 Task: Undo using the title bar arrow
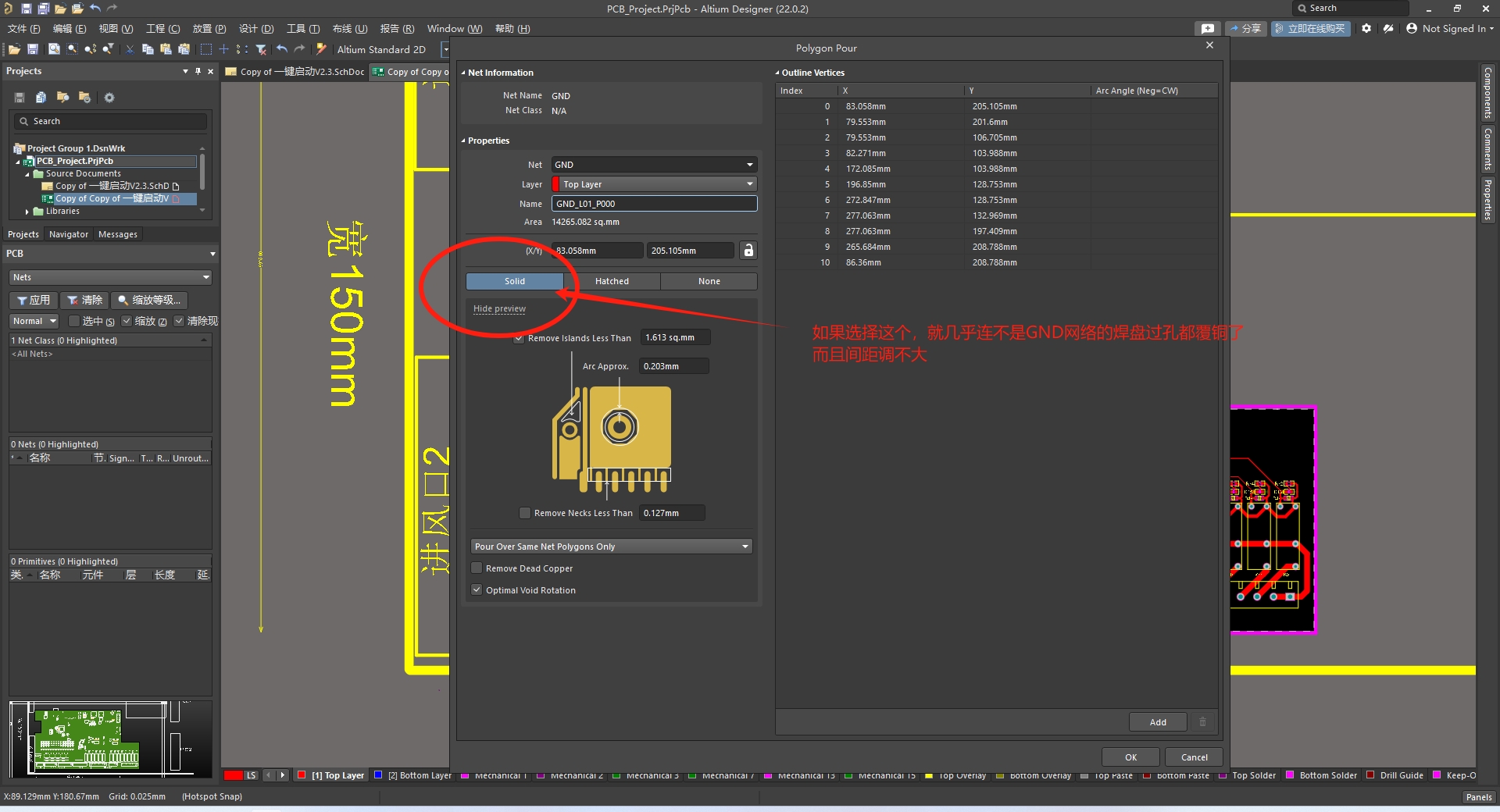coord(95,9)
